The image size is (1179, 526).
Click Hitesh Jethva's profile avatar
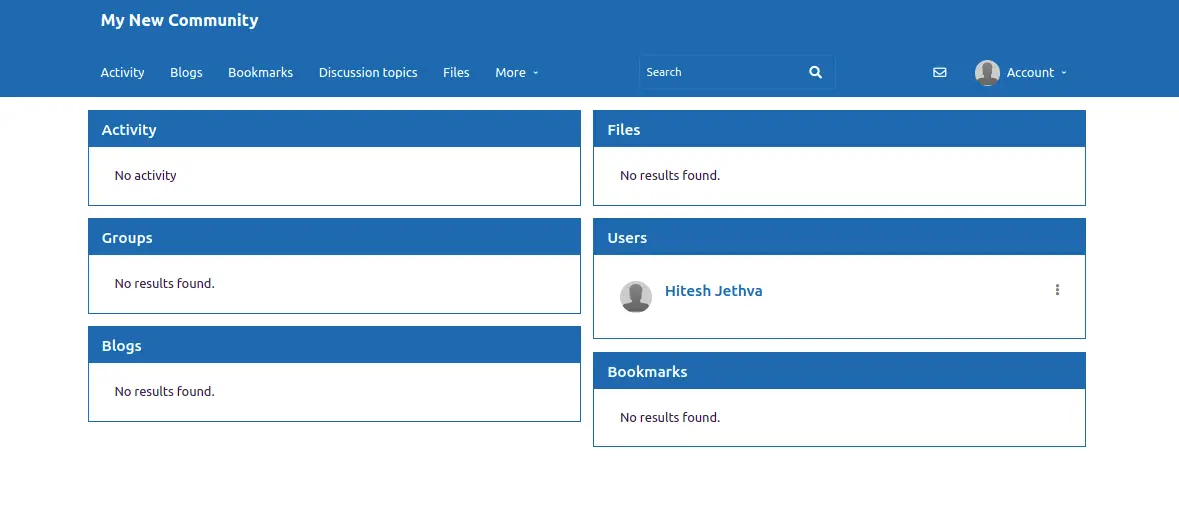(x=635, y=296)
